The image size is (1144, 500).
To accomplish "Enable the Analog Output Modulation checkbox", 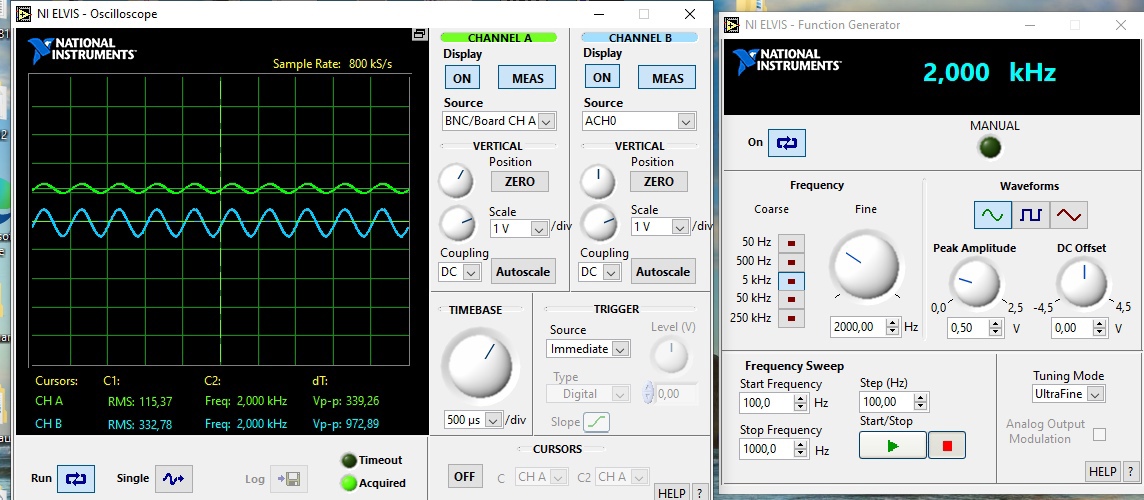I will tap(1099, 434).
